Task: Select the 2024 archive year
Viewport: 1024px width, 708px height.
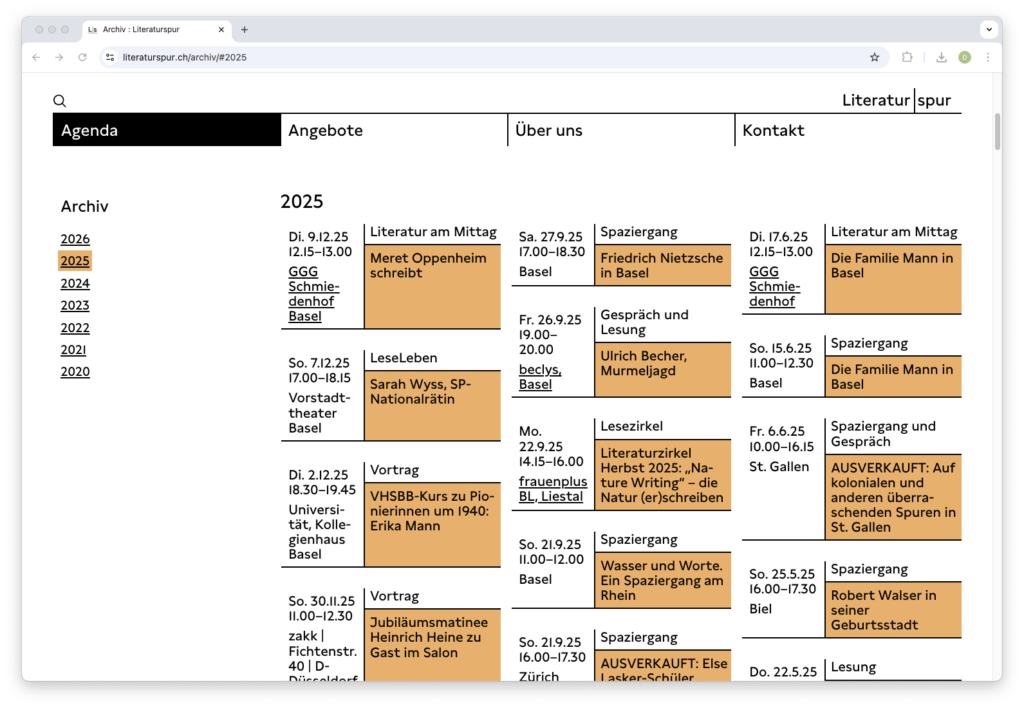Action: 75,283
